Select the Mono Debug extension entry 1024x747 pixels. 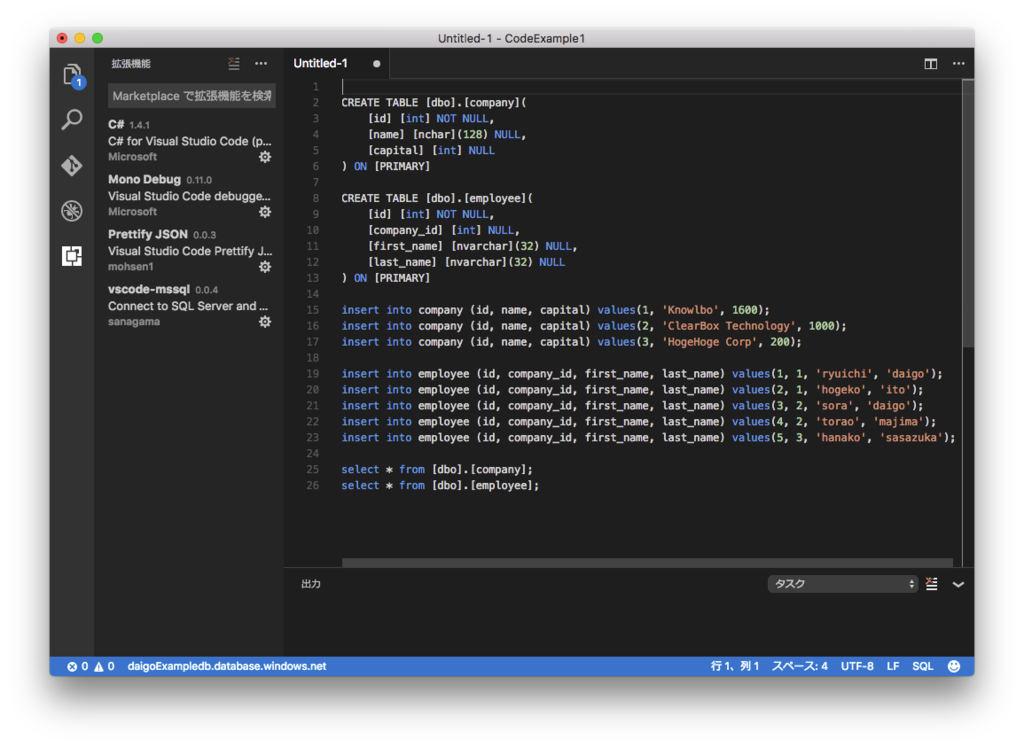189,195
